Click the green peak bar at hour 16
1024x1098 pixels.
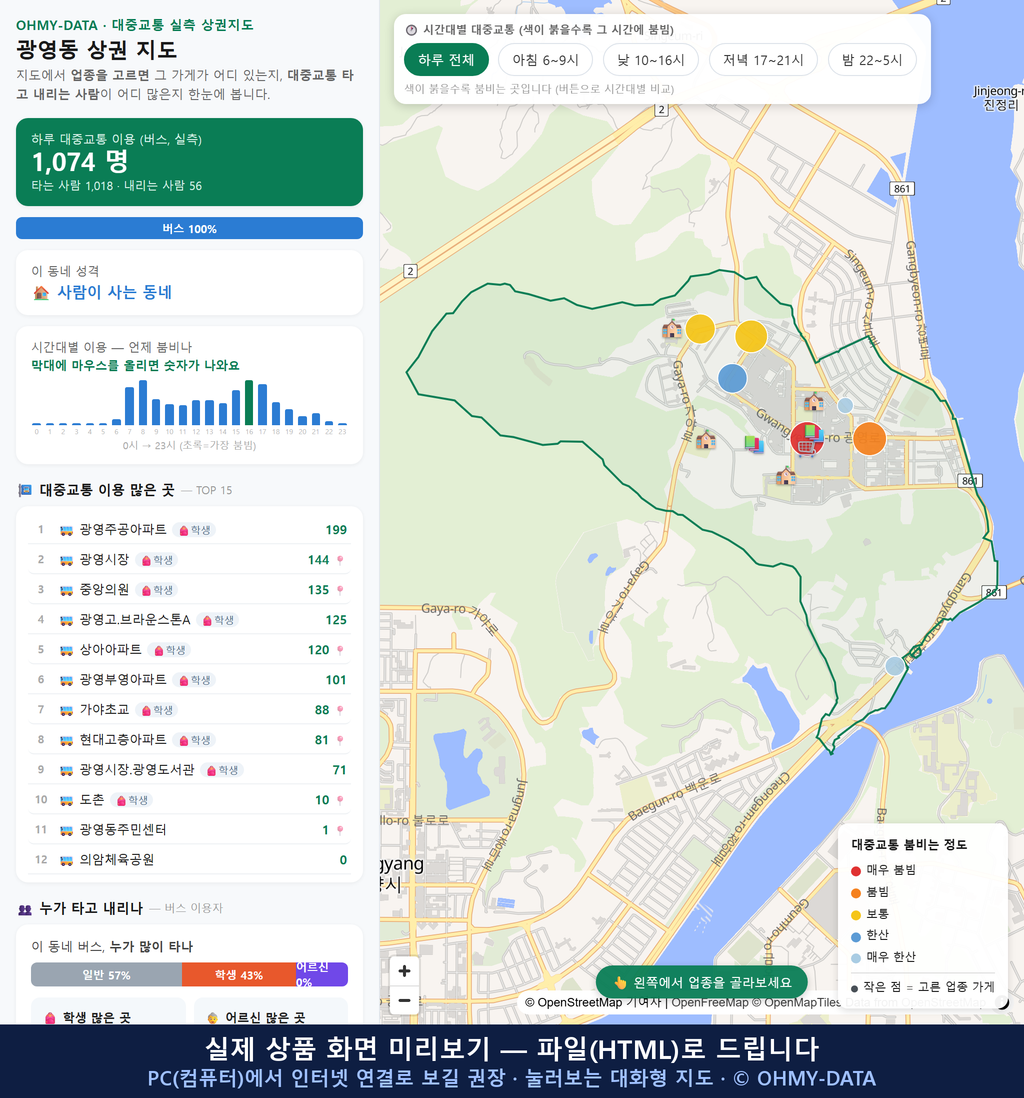click(249, 403)
